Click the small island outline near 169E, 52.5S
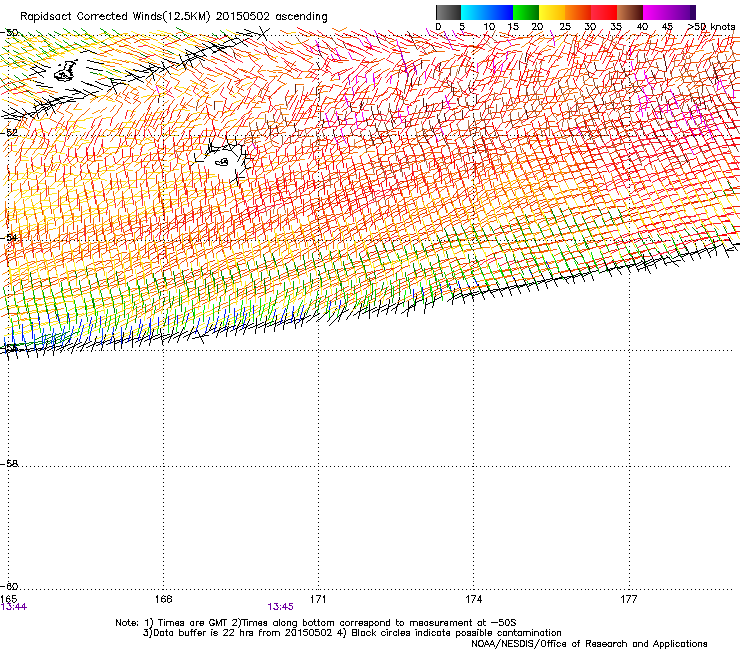 pyautogui.click(x=222, y=162)
